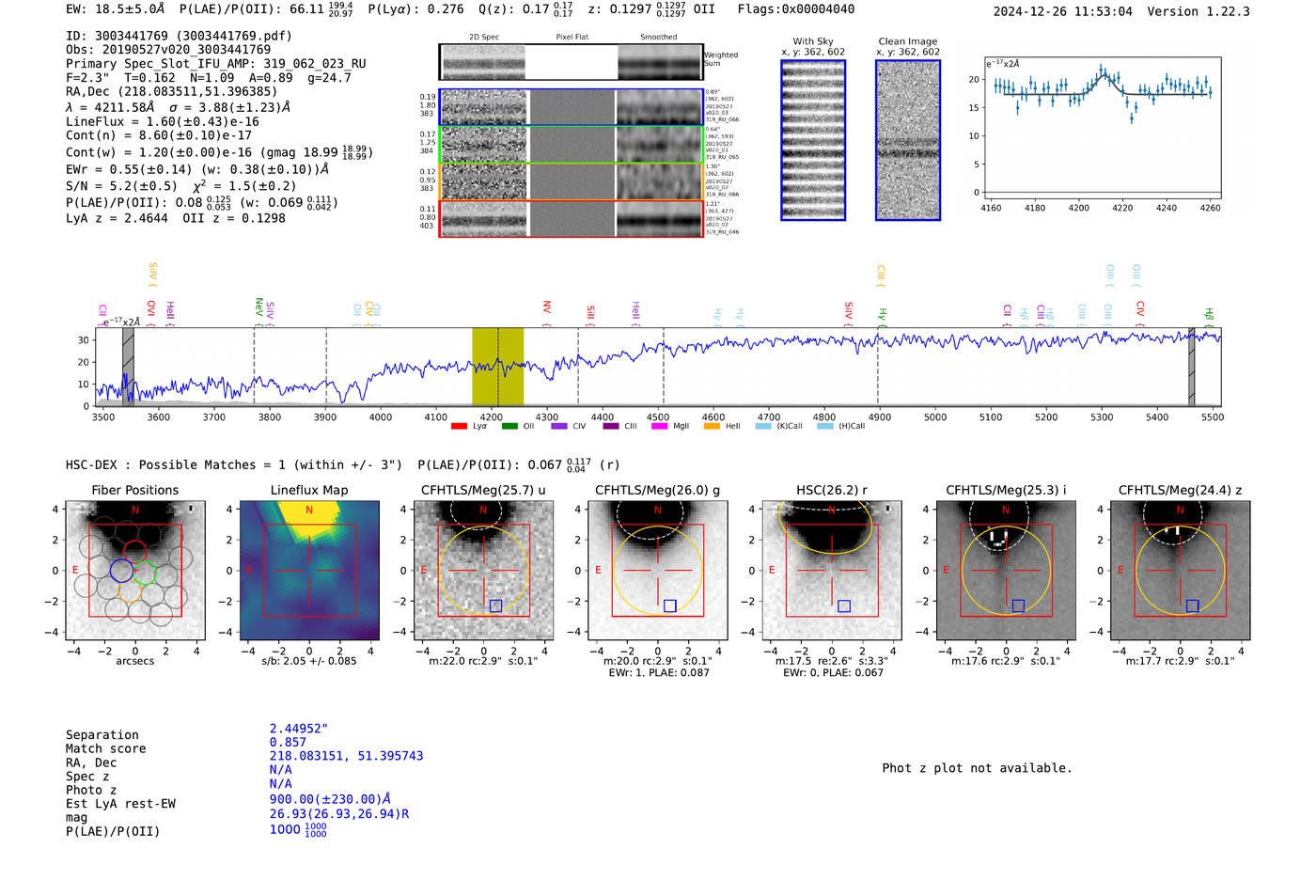Open the red-bordered fiber spectrum row

571,218
